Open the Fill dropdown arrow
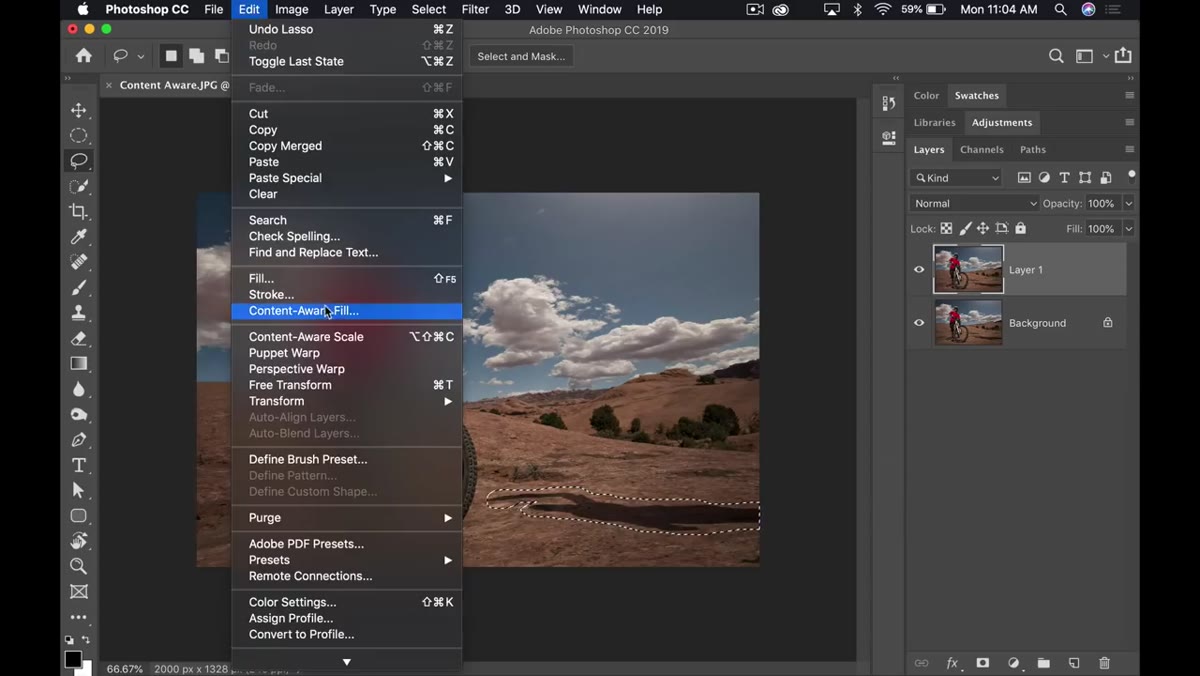The height and width of the screenshot is (676, 1200). (1128, 229)
